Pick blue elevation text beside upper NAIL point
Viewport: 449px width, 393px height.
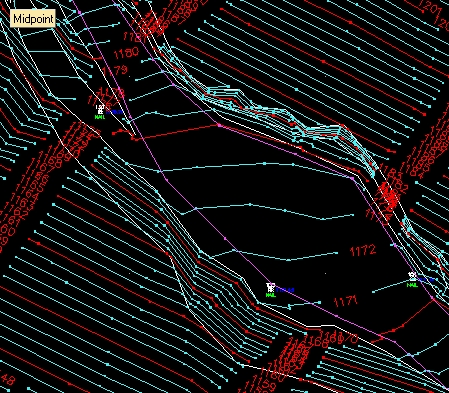coord(114,112)
